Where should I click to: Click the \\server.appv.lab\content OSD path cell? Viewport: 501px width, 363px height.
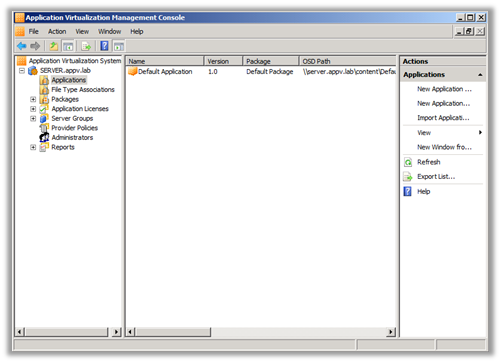[349, 72]
